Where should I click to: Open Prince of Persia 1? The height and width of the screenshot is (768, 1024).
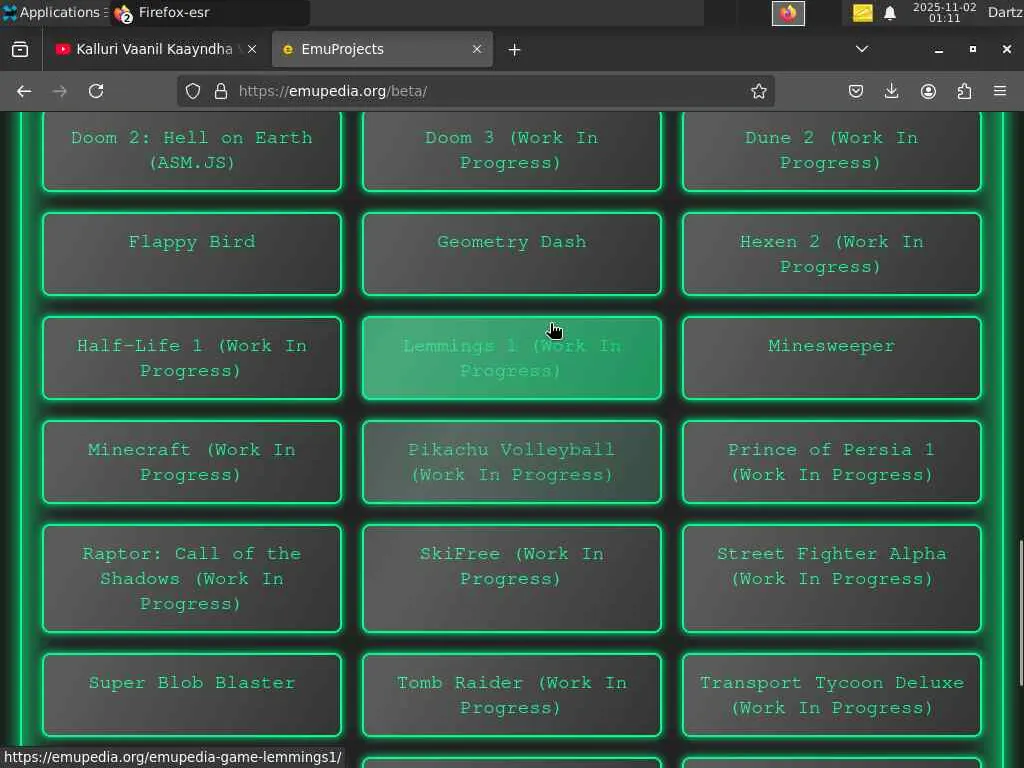coord(831,462)
